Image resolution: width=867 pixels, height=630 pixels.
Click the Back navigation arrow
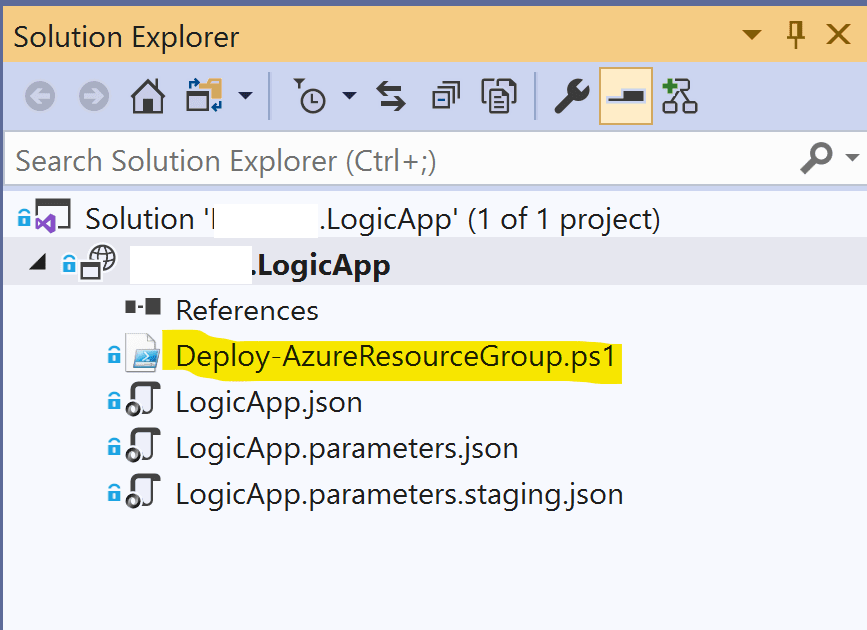pos(40,96)
